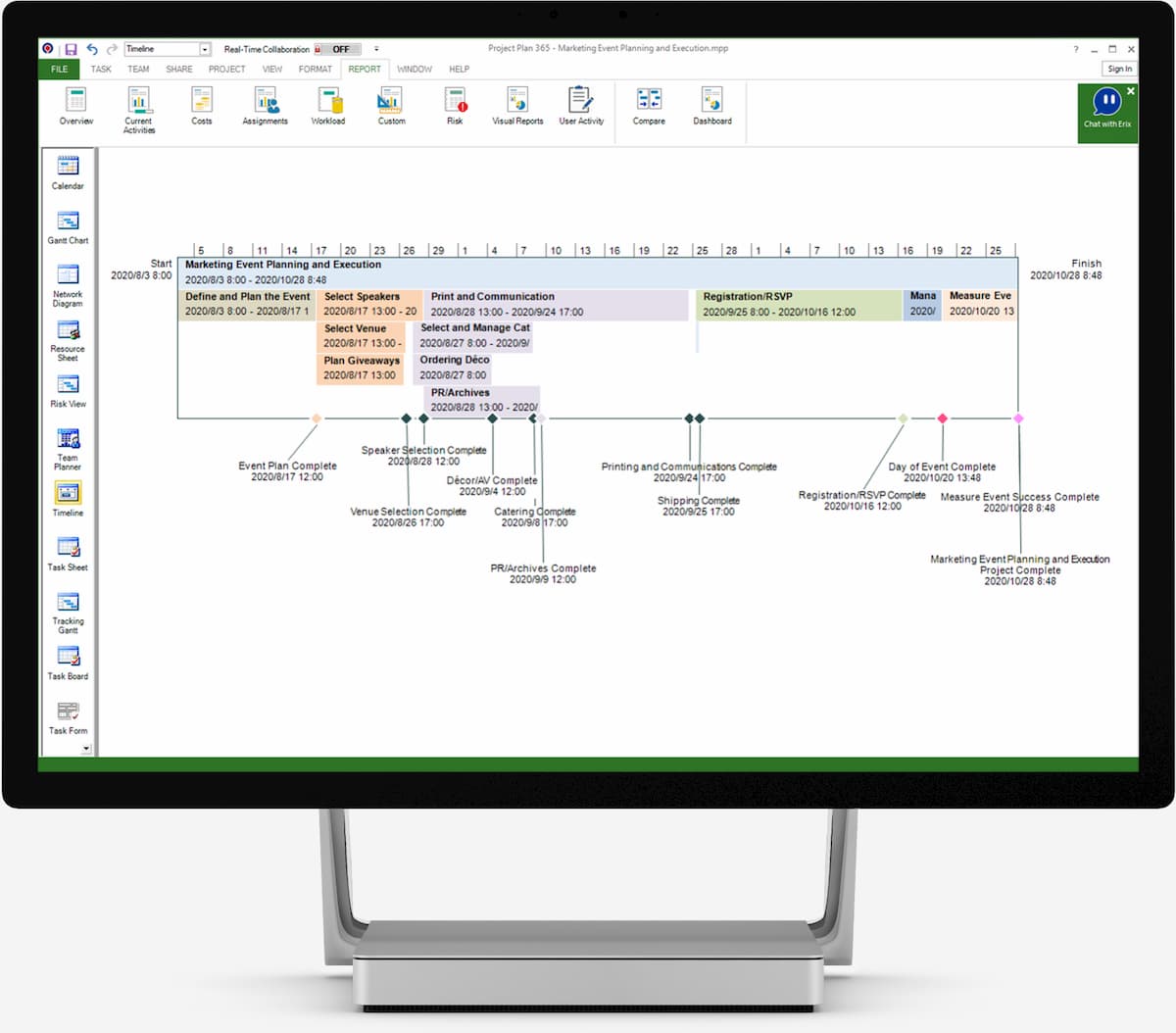Open the Costs report
1176x1033 pixels.
tap(201, 107)
